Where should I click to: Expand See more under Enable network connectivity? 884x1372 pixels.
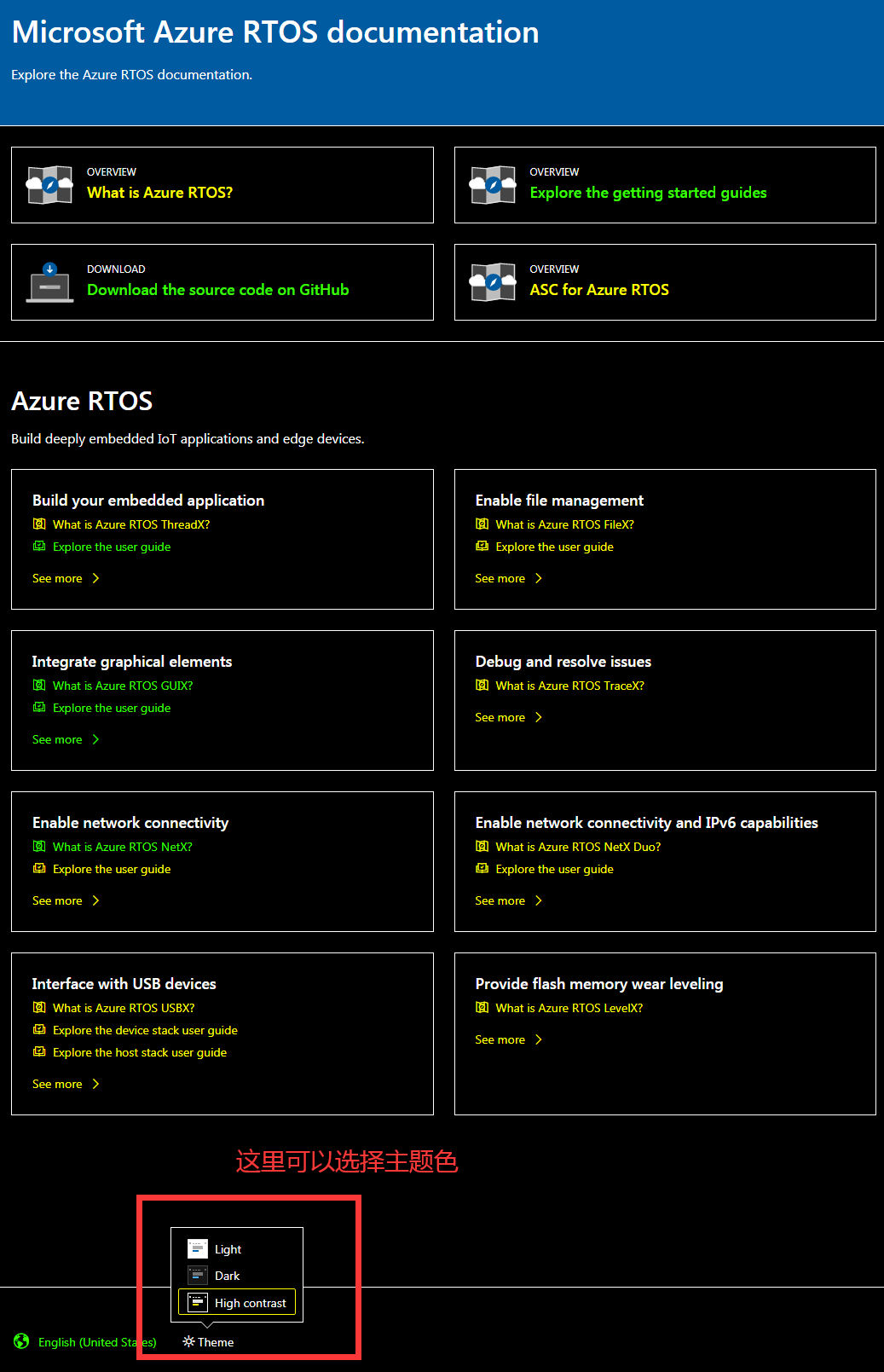66,900
